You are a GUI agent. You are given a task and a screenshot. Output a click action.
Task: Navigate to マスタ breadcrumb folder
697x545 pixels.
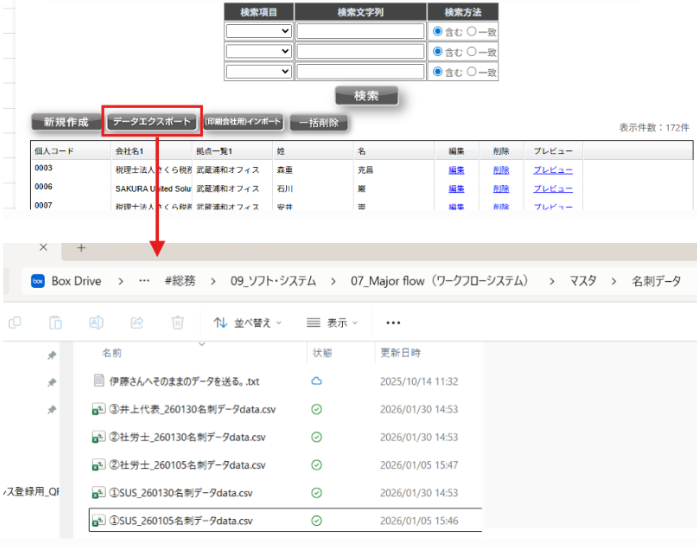click(583, 282)
